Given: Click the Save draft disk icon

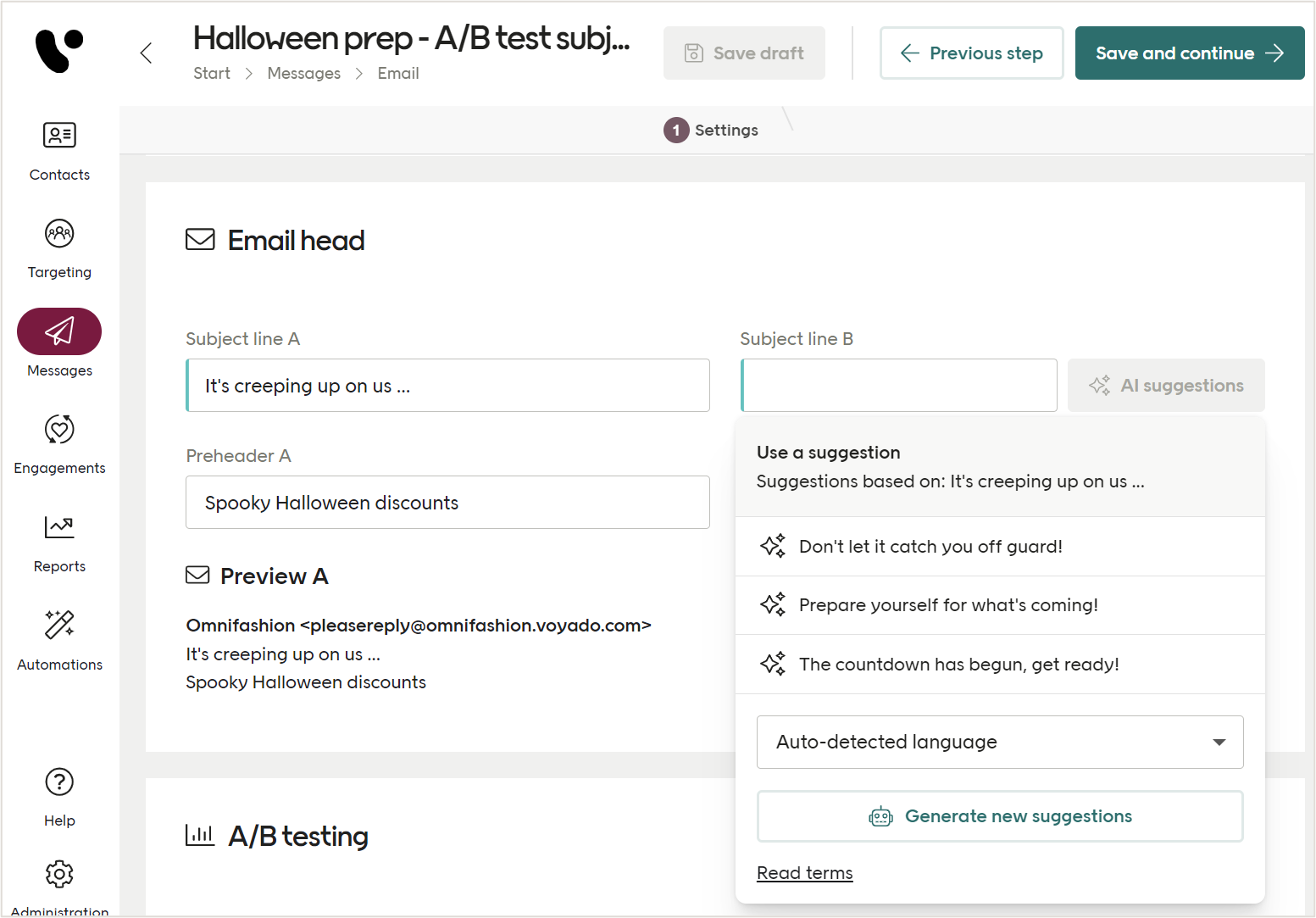Looking at the screenshot, I should pyautogui.click(x=693, y=53).
